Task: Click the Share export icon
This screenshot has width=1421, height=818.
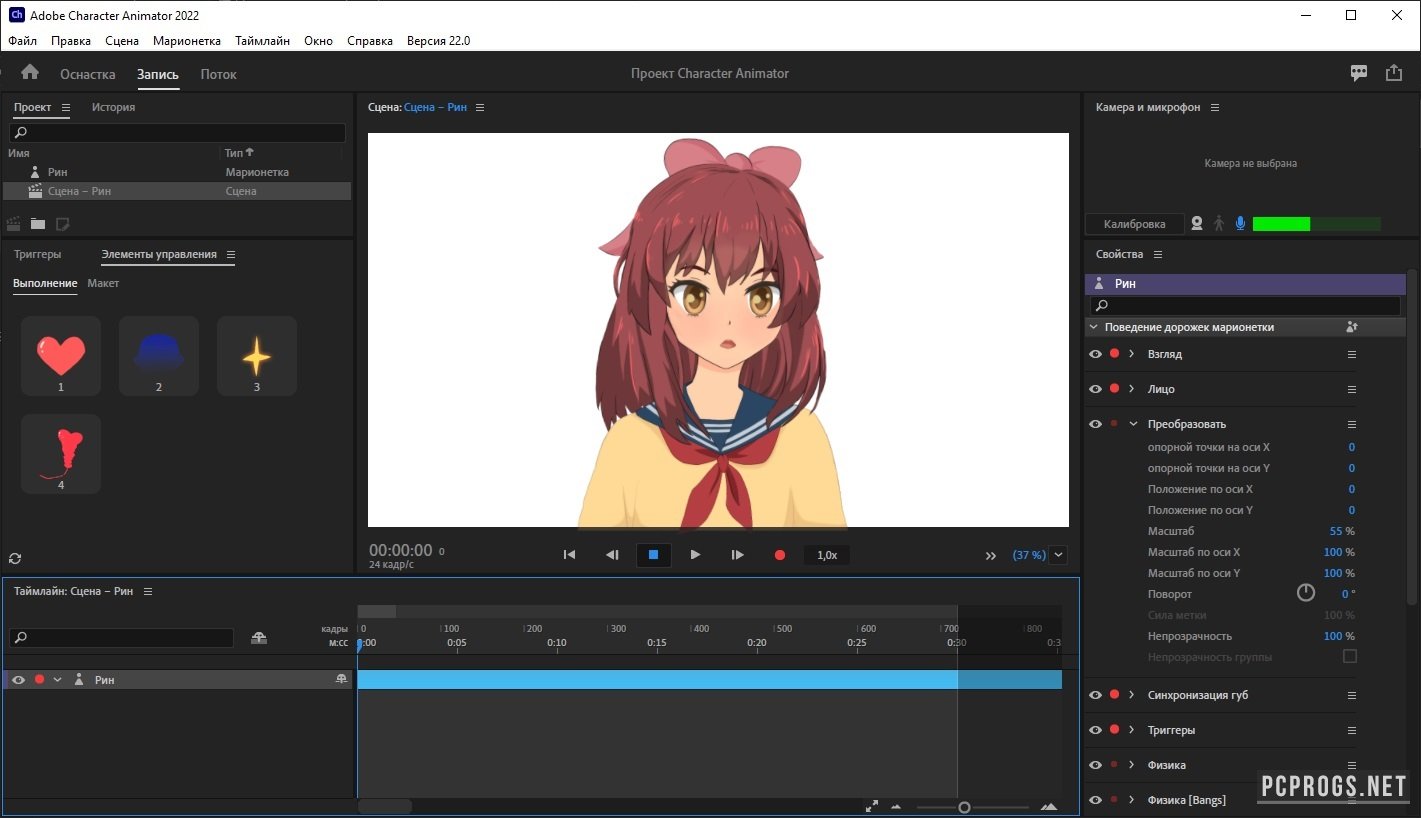Action: click(1394, 73)
